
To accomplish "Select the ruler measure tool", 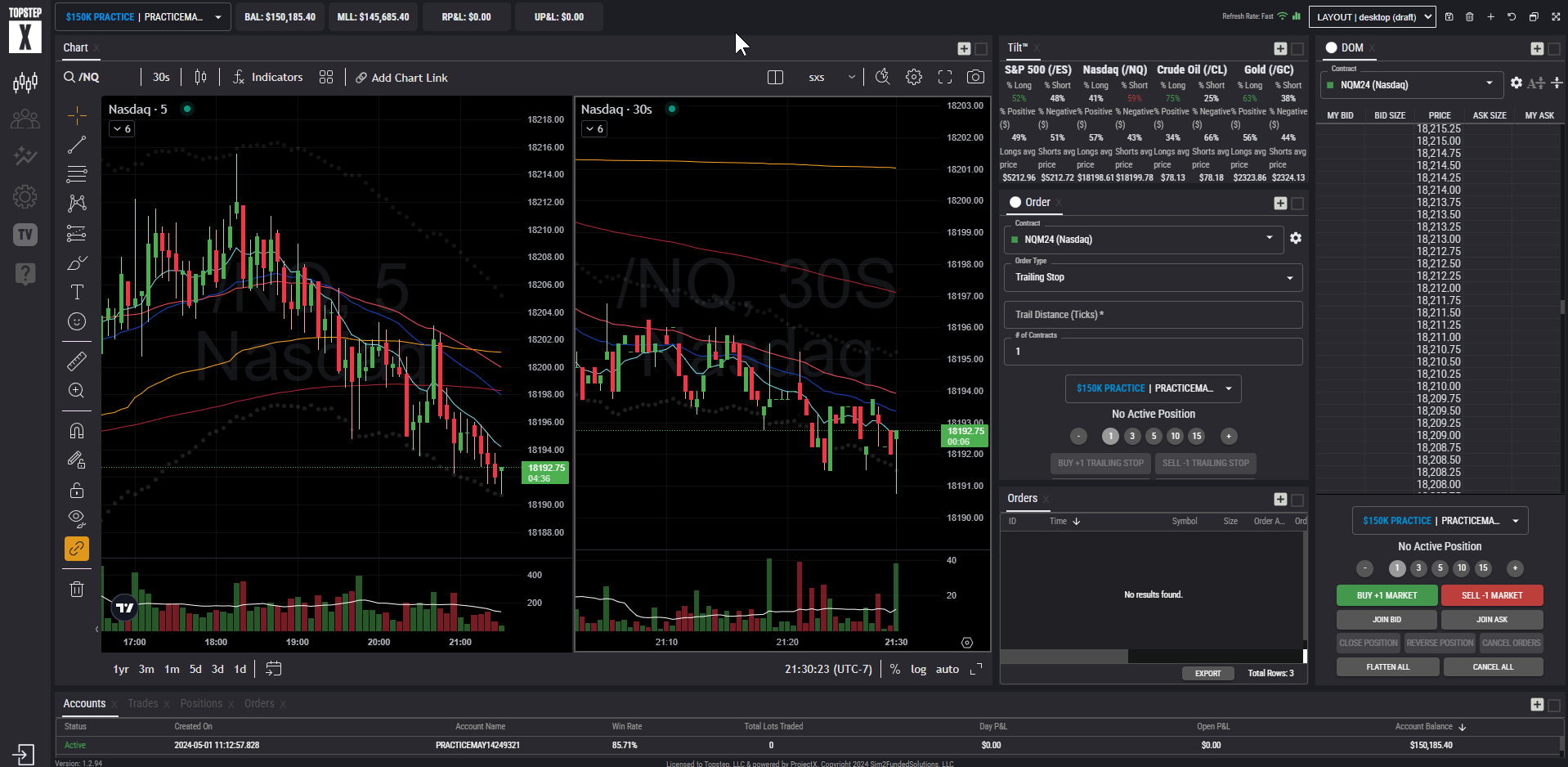I will 77,361.
